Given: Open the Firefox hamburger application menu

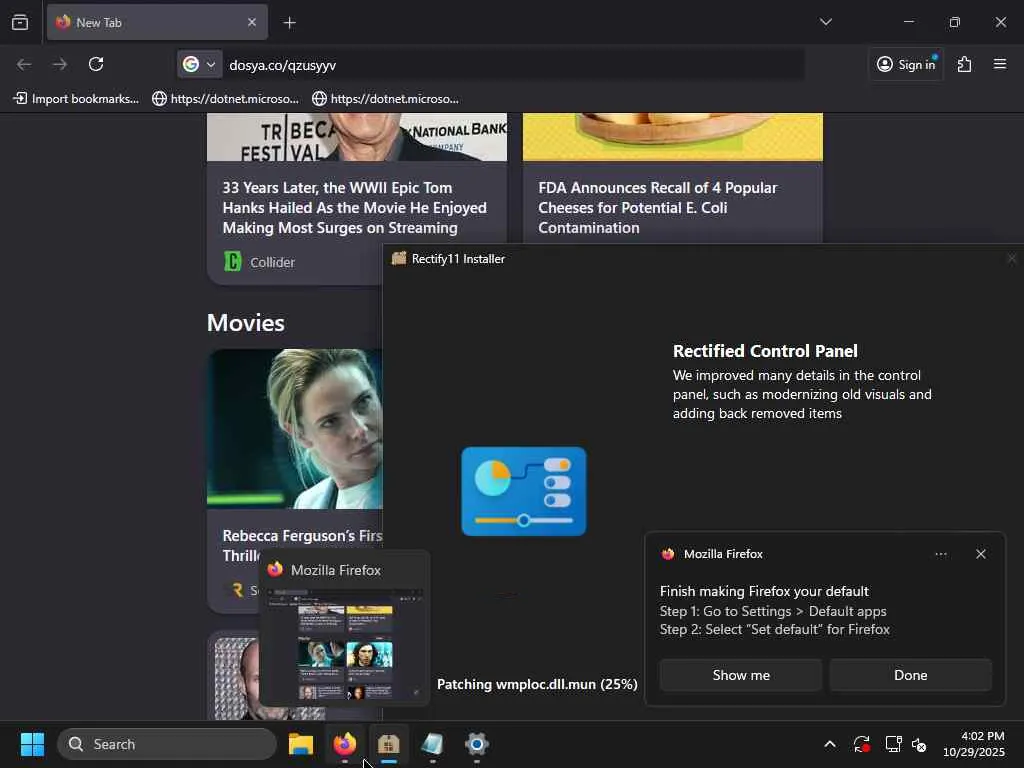Looking at the screenshot, I should point(1000,64).
